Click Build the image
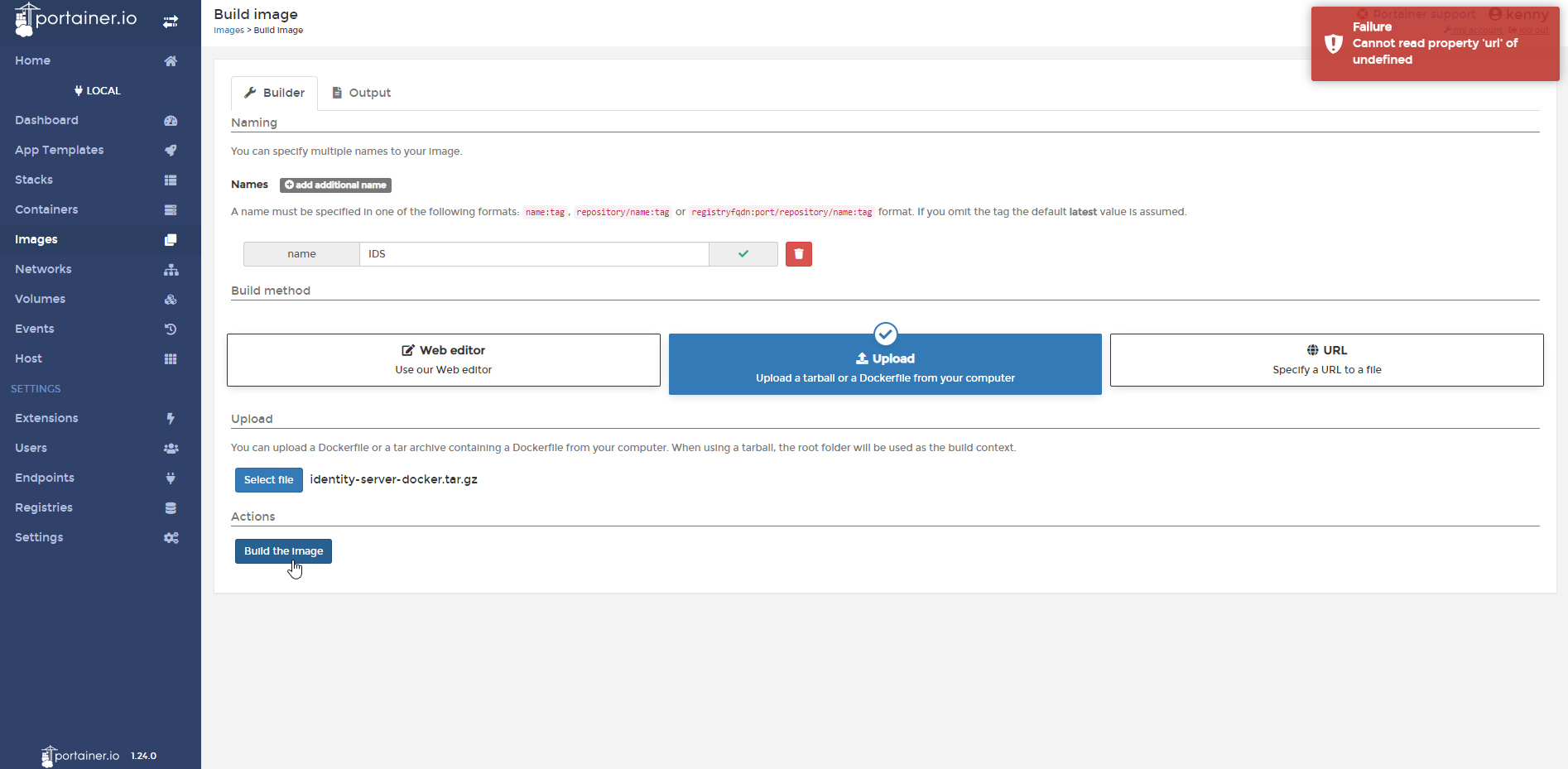 282,550
